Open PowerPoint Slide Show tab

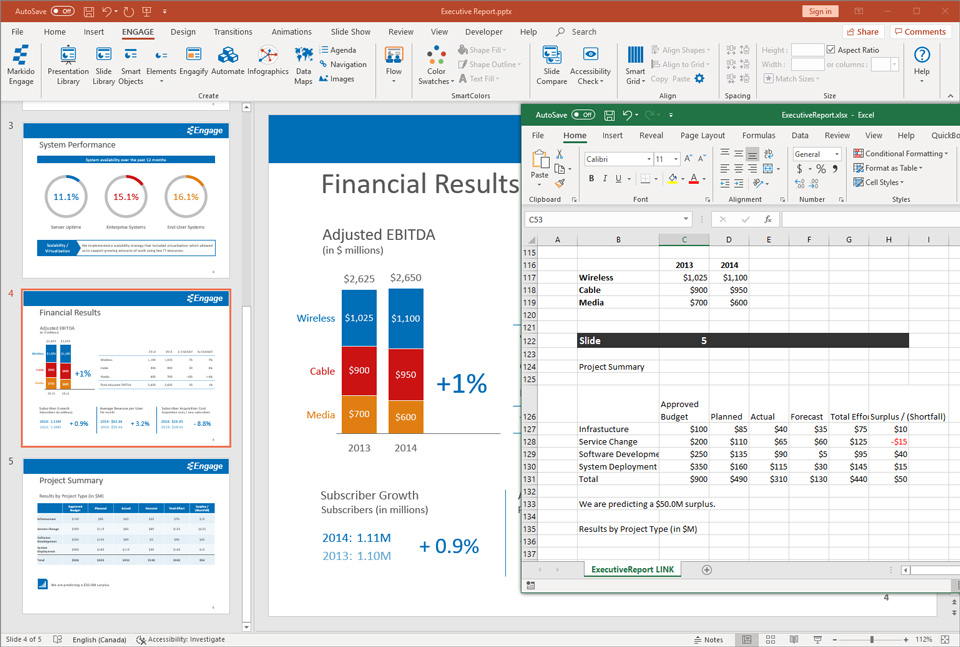(351, 32)
